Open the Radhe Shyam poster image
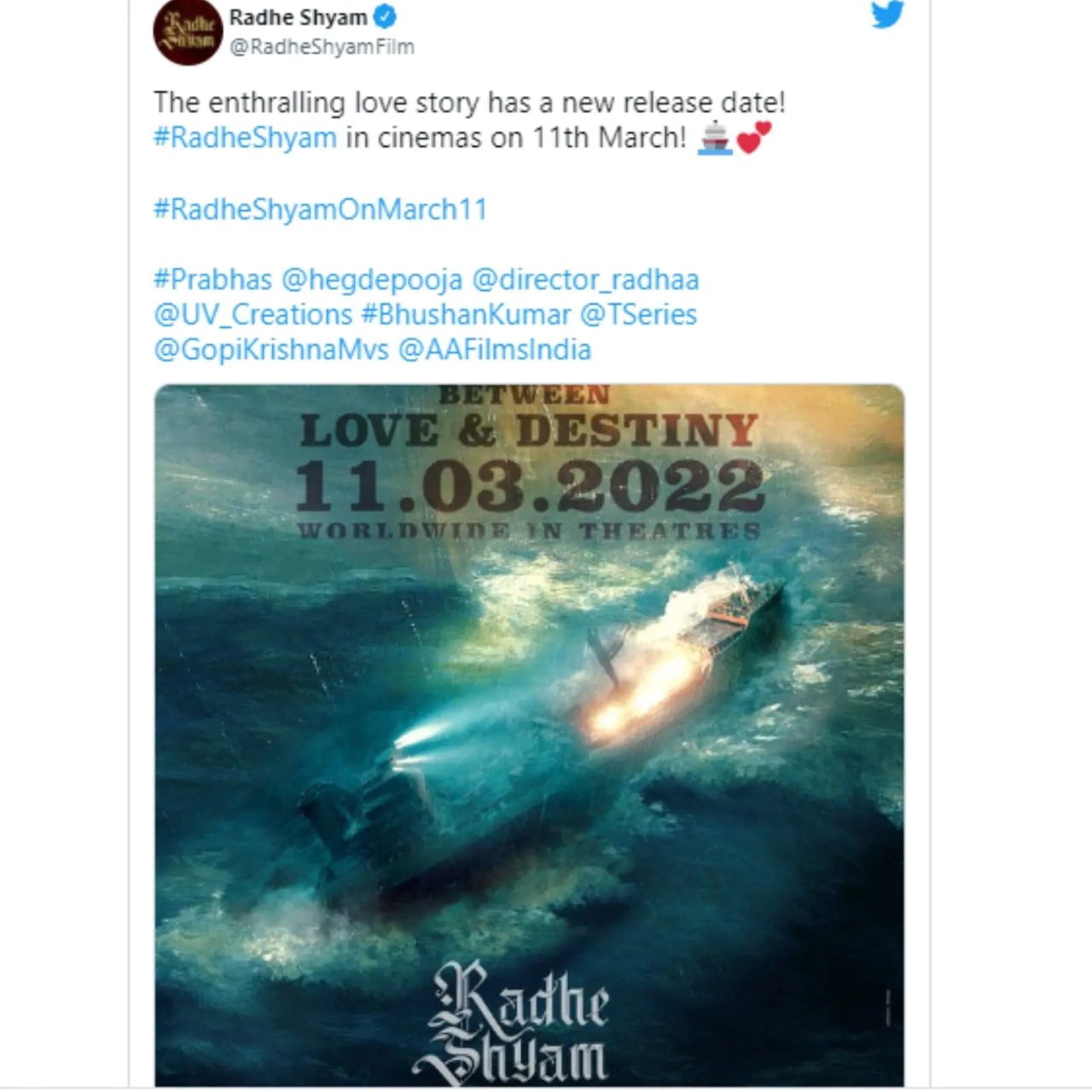The image size is (1092, 1092). [529, 735]
